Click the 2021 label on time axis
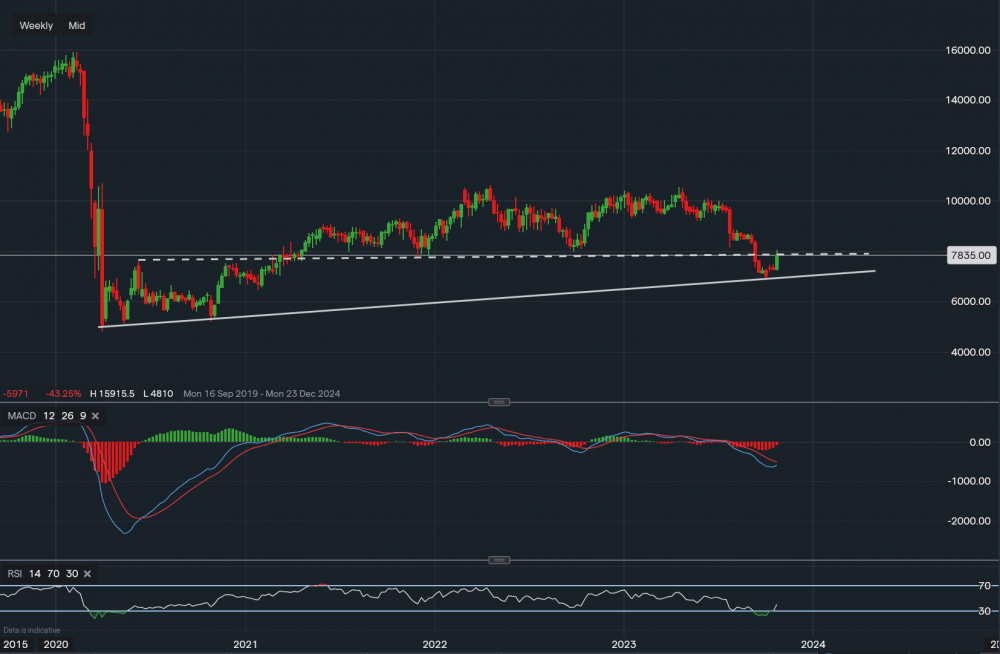 point(245,645)
